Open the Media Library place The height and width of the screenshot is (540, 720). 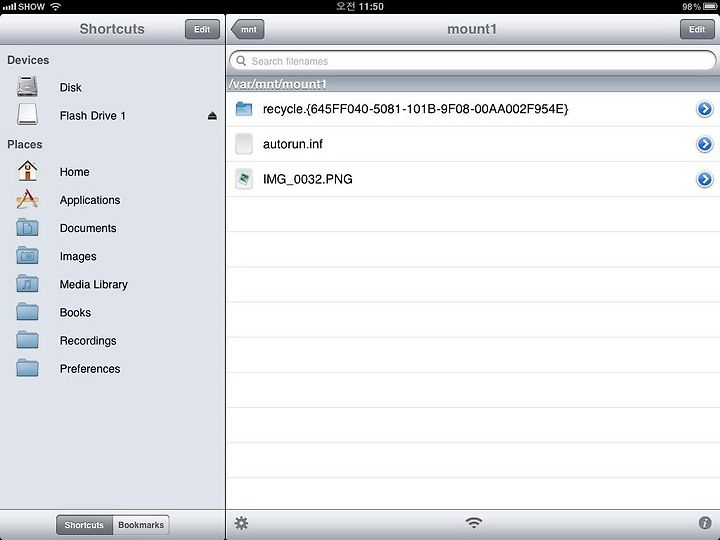pyautogui.click(x=112, y=284)
